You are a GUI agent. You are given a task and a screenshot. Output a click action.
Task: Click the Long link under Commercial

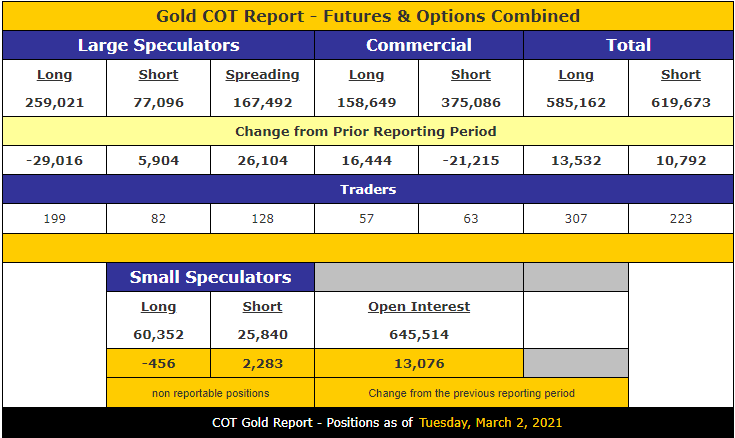(x=366, y=75)
